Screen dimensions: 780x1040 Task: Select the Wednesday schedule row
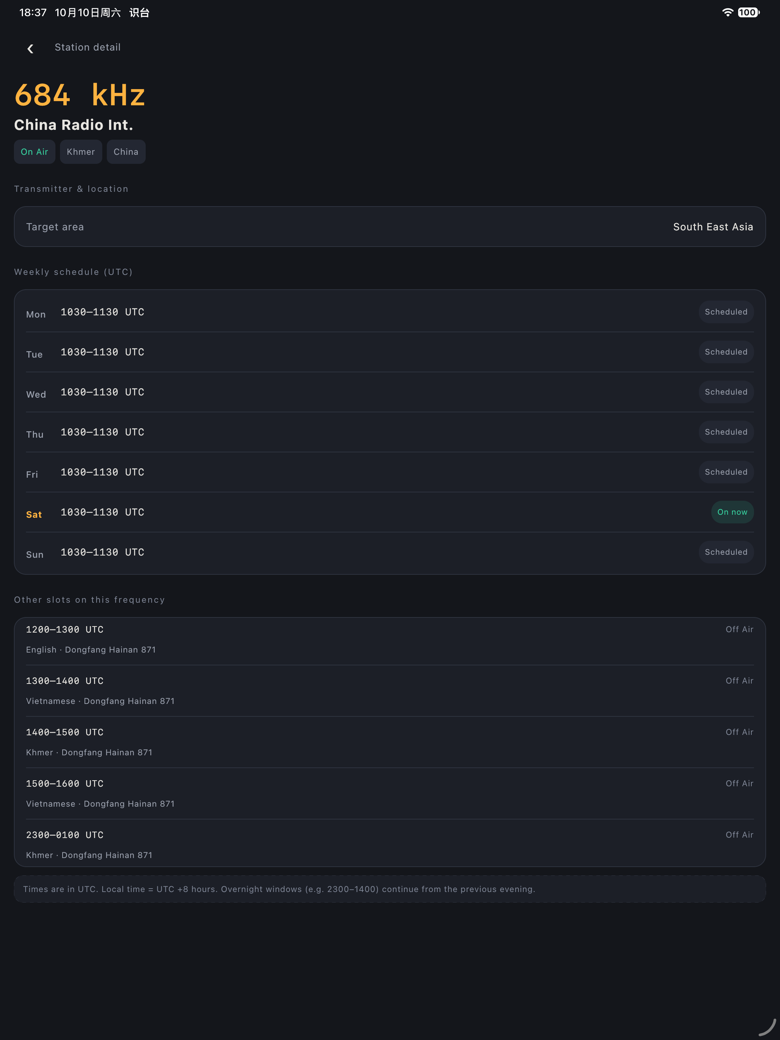point(390,392)
